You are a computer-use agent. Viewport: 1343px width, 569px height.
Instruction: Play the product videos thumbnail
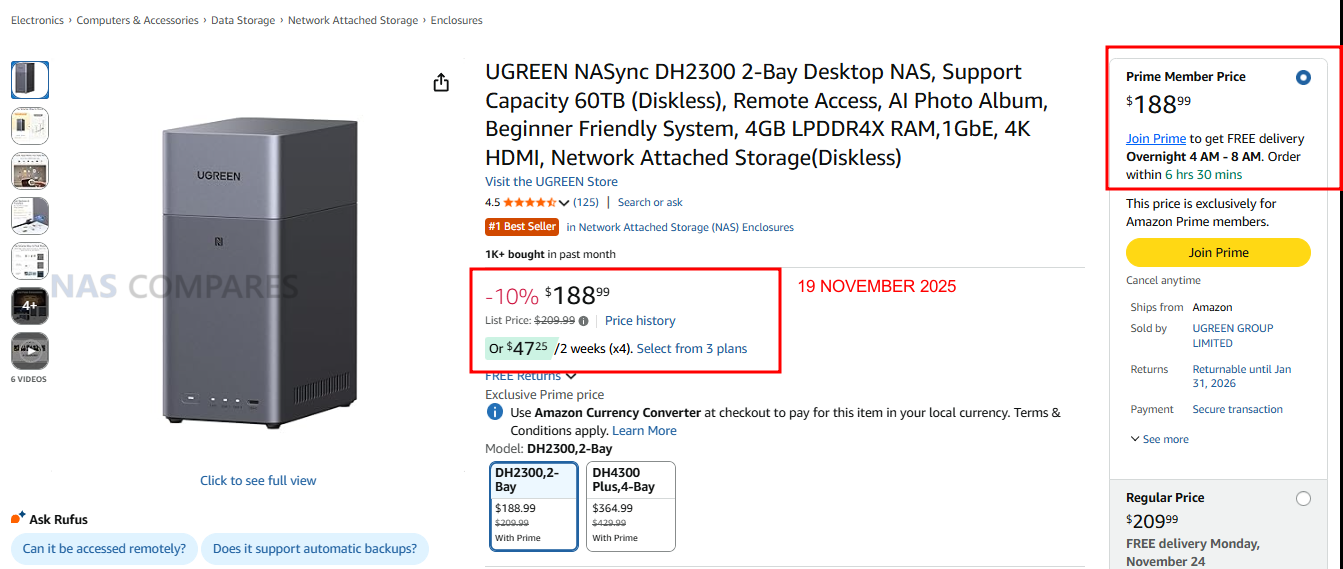[30, 351]
